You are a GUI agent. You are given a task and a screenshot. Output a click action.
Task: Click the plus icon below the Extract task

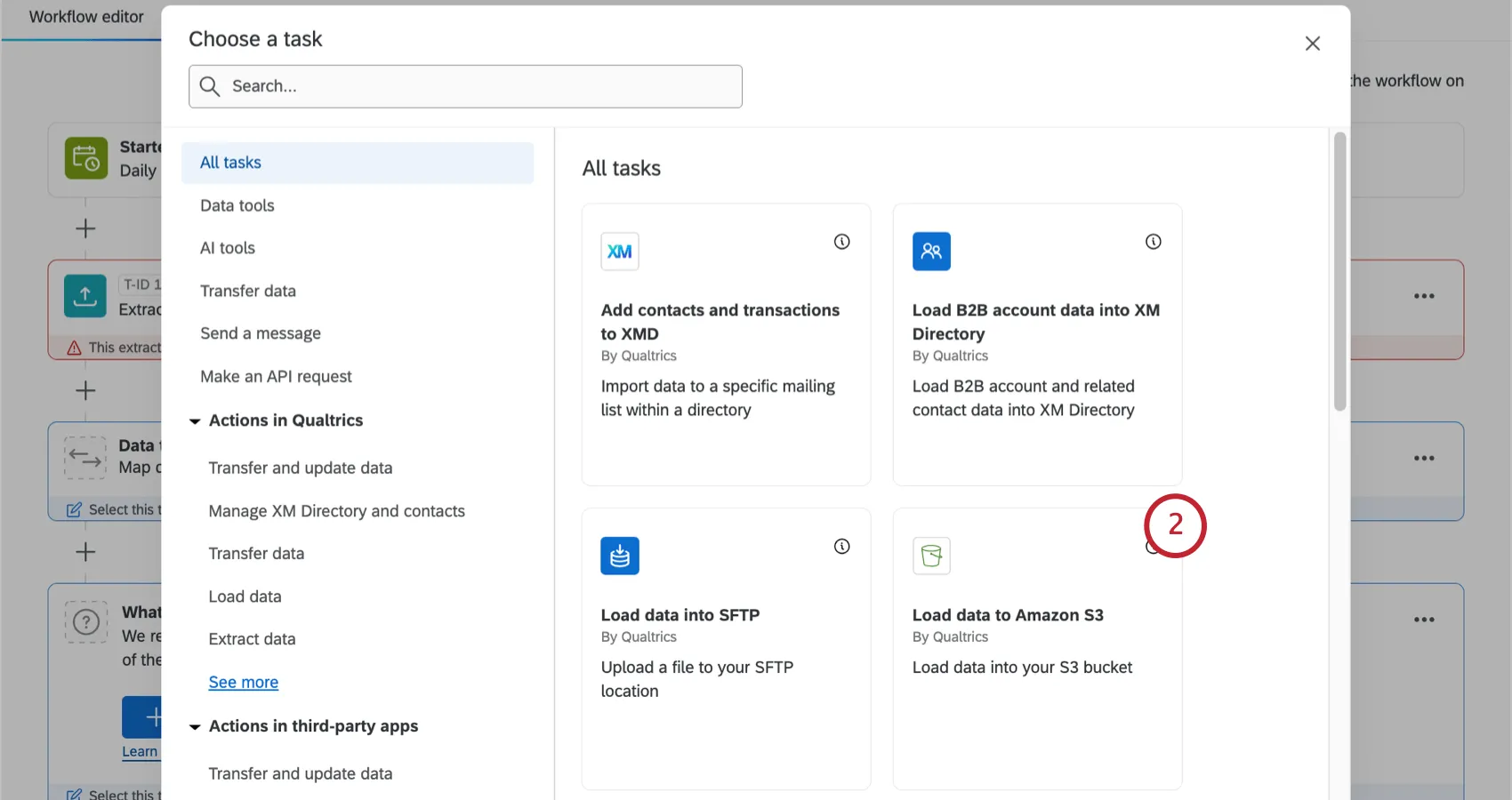[x=85, y=390]
